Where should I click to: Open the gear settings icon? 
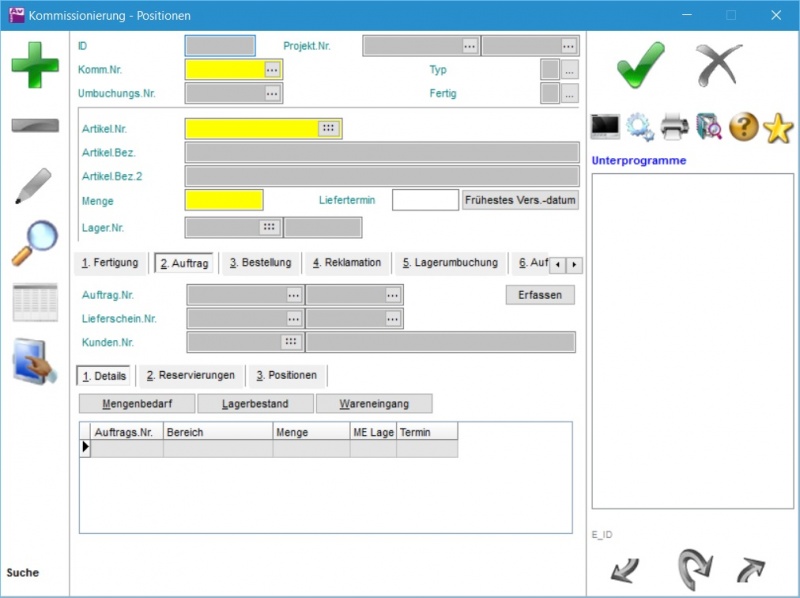640,127
